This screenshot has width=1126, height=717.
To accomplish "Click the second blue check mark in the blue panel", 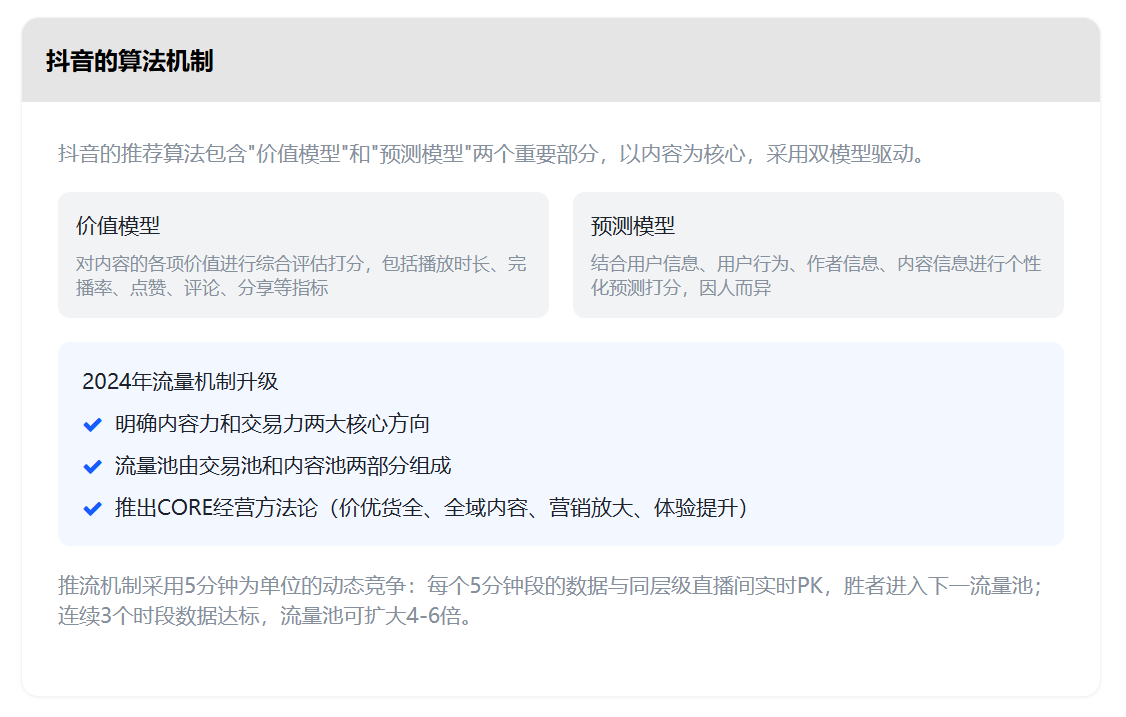I will click(95, 464).
